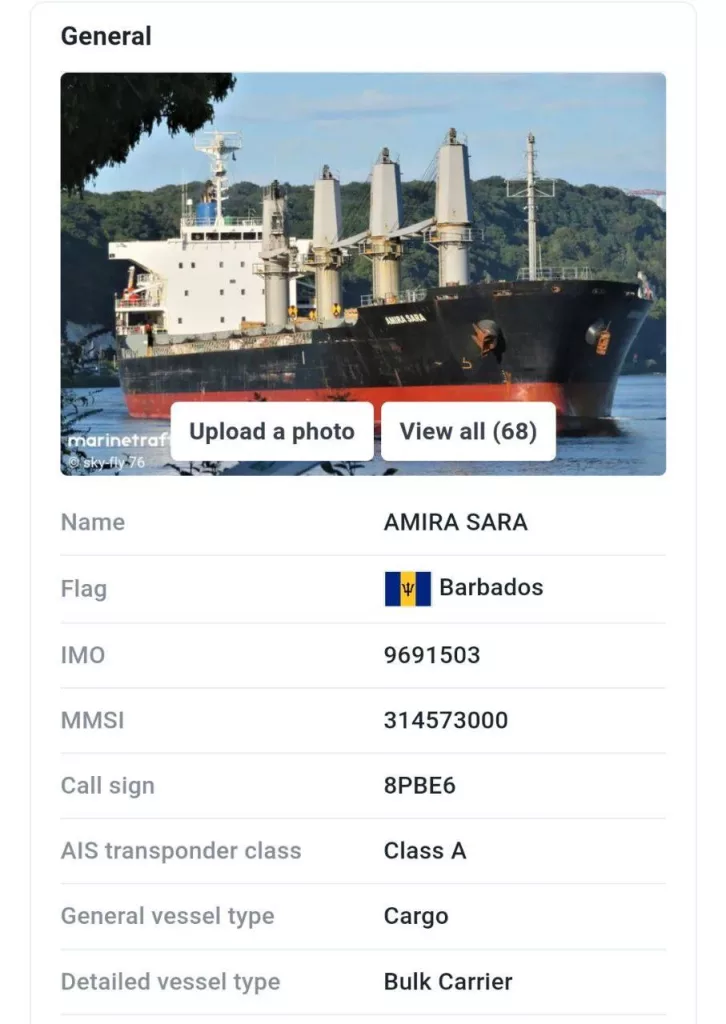Select the Barbados flag country text
Viewport: 726px width, 1024px height.
click(x=491, y=588)
